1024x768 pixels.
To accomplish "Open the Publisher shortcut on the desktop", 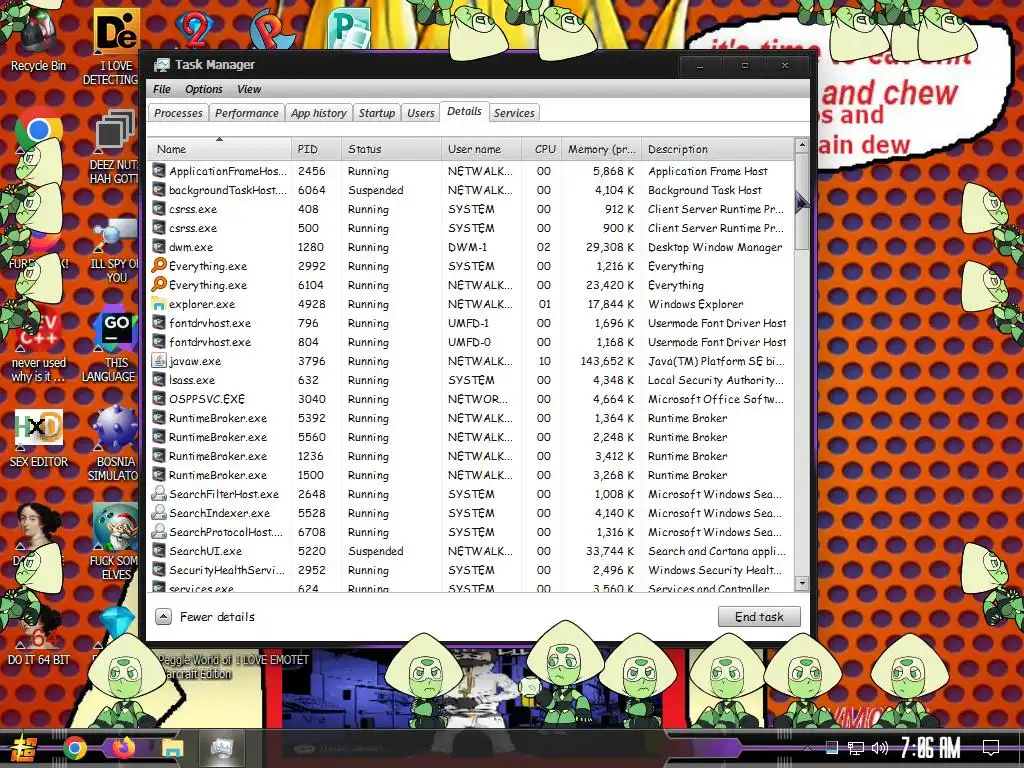I will [x=350, y=27].
